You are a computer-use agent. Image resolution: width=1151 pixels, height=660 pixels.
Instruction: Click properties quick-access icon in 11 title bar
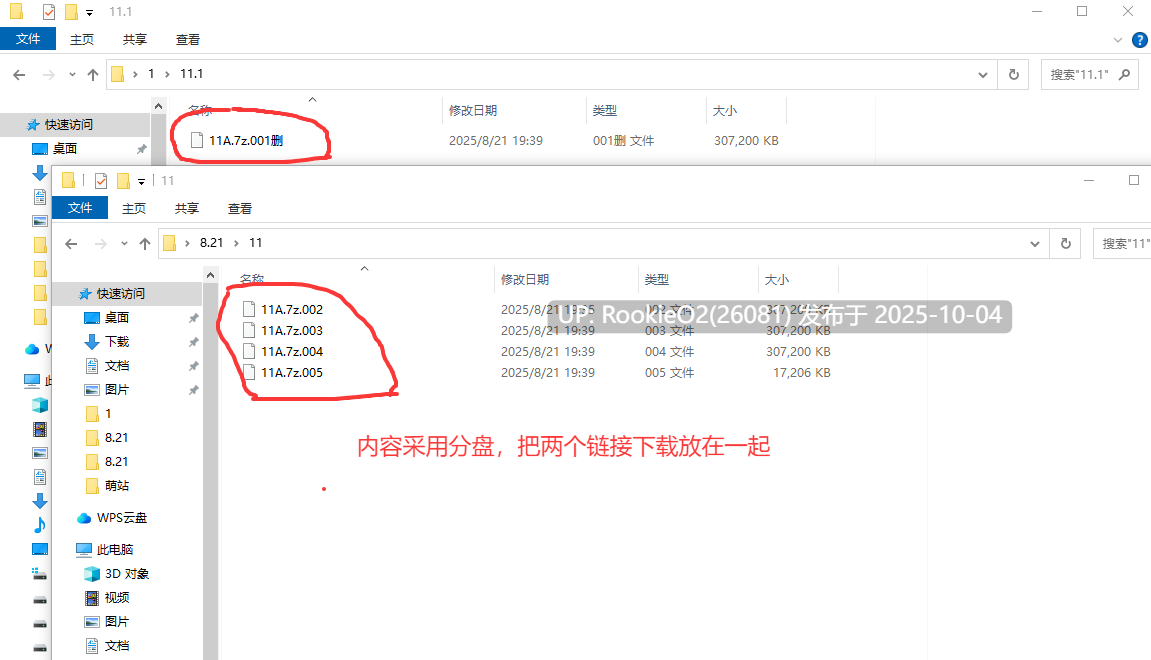click(x=101, y=181)
